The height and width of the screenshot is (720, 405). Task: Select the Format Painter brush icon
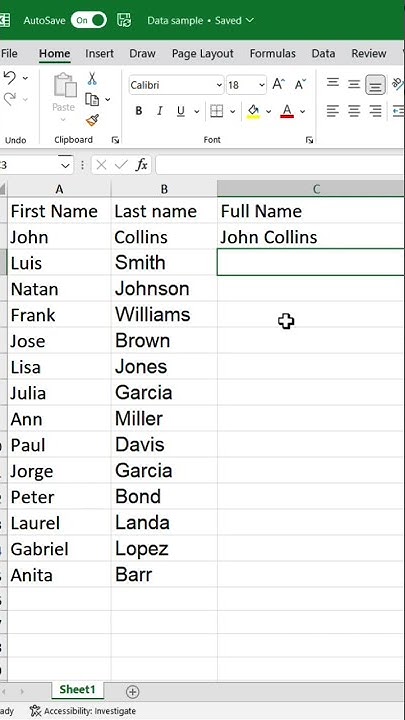92,120
